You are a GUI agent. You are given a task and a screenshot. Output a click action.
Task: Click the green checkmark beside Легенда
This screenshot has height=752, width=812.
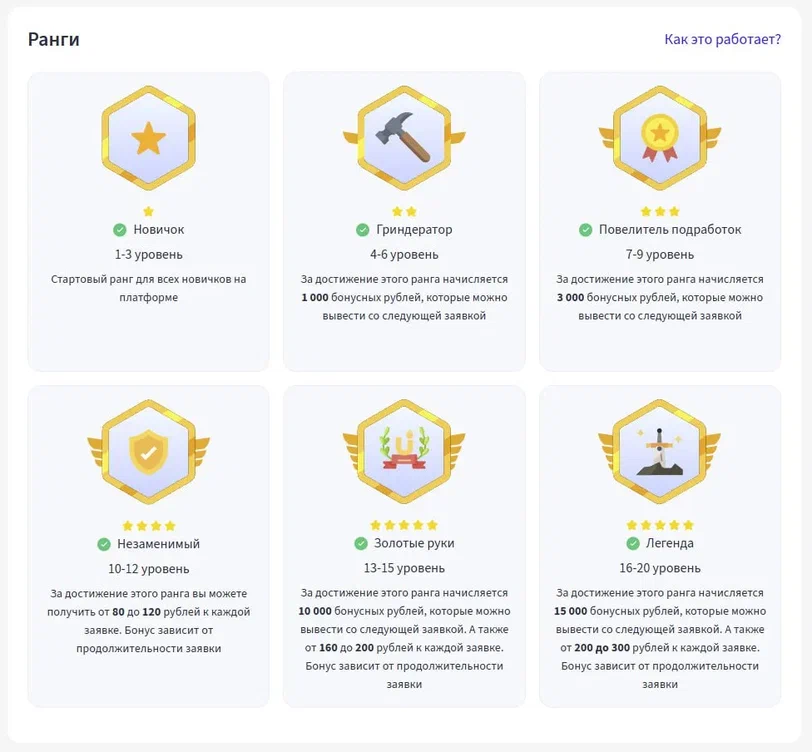pyautogui.click(x=633, y=544)
